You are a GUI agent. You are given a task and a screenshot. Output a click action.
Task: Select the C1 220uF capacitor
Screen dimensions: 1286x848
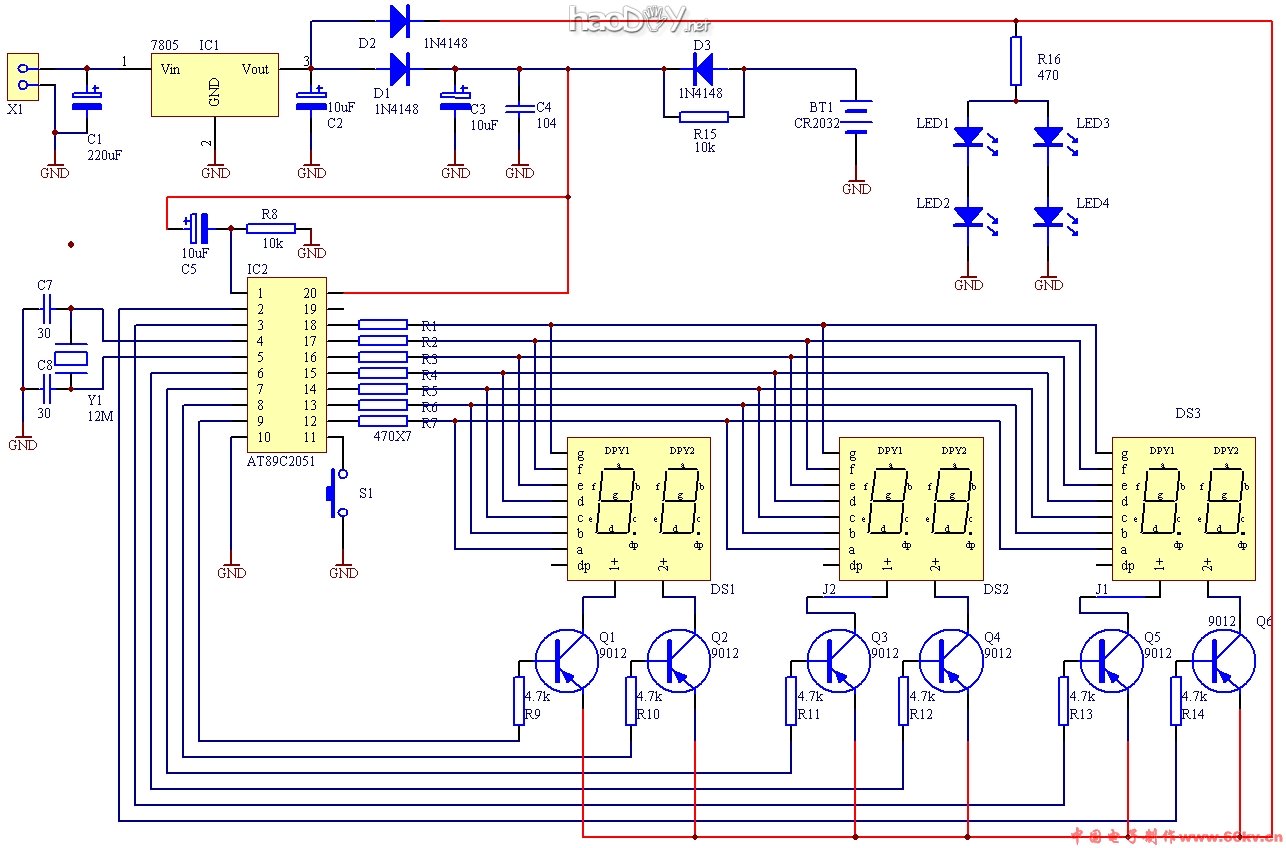click(x=86, y=104)
